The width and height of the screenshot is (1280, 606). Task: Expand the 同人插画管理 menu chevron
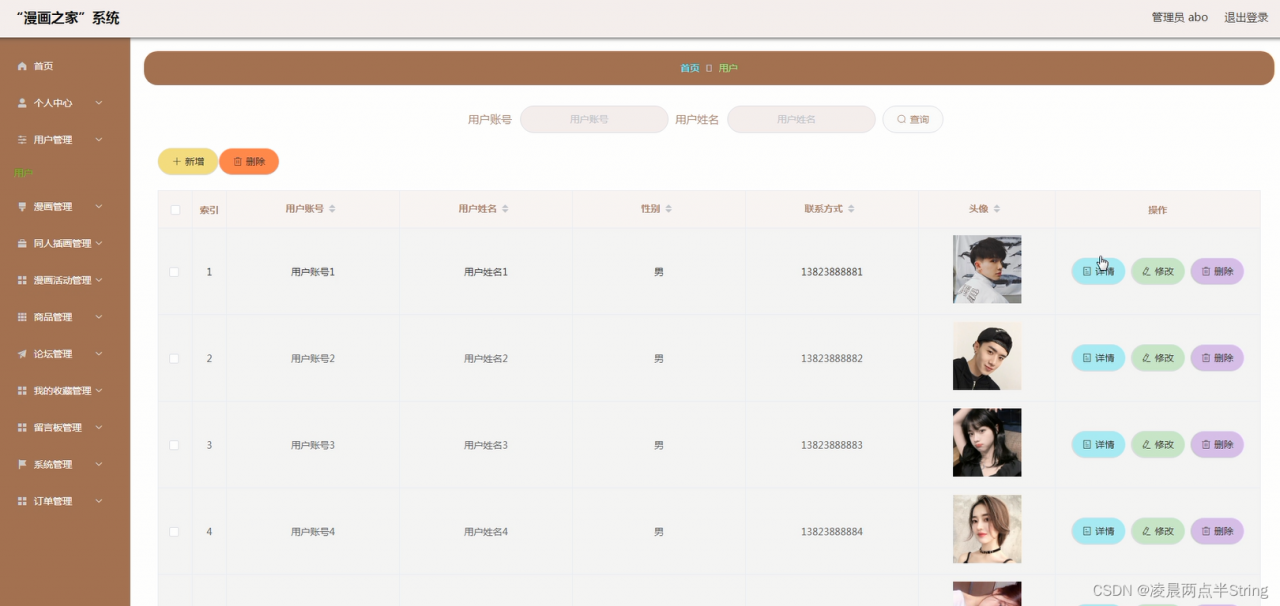(x=99, y=243)
